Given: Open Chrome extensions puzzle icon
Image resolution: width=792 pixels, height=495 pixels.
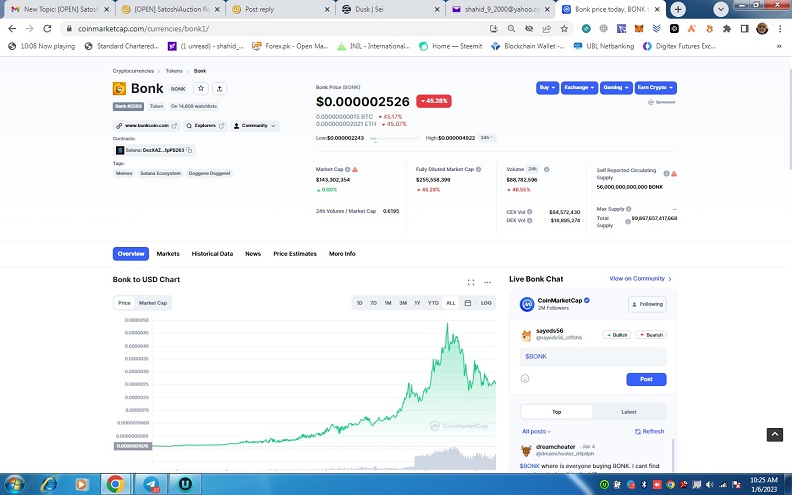Looking at the screenshot, I should click(x=727, y=29).
